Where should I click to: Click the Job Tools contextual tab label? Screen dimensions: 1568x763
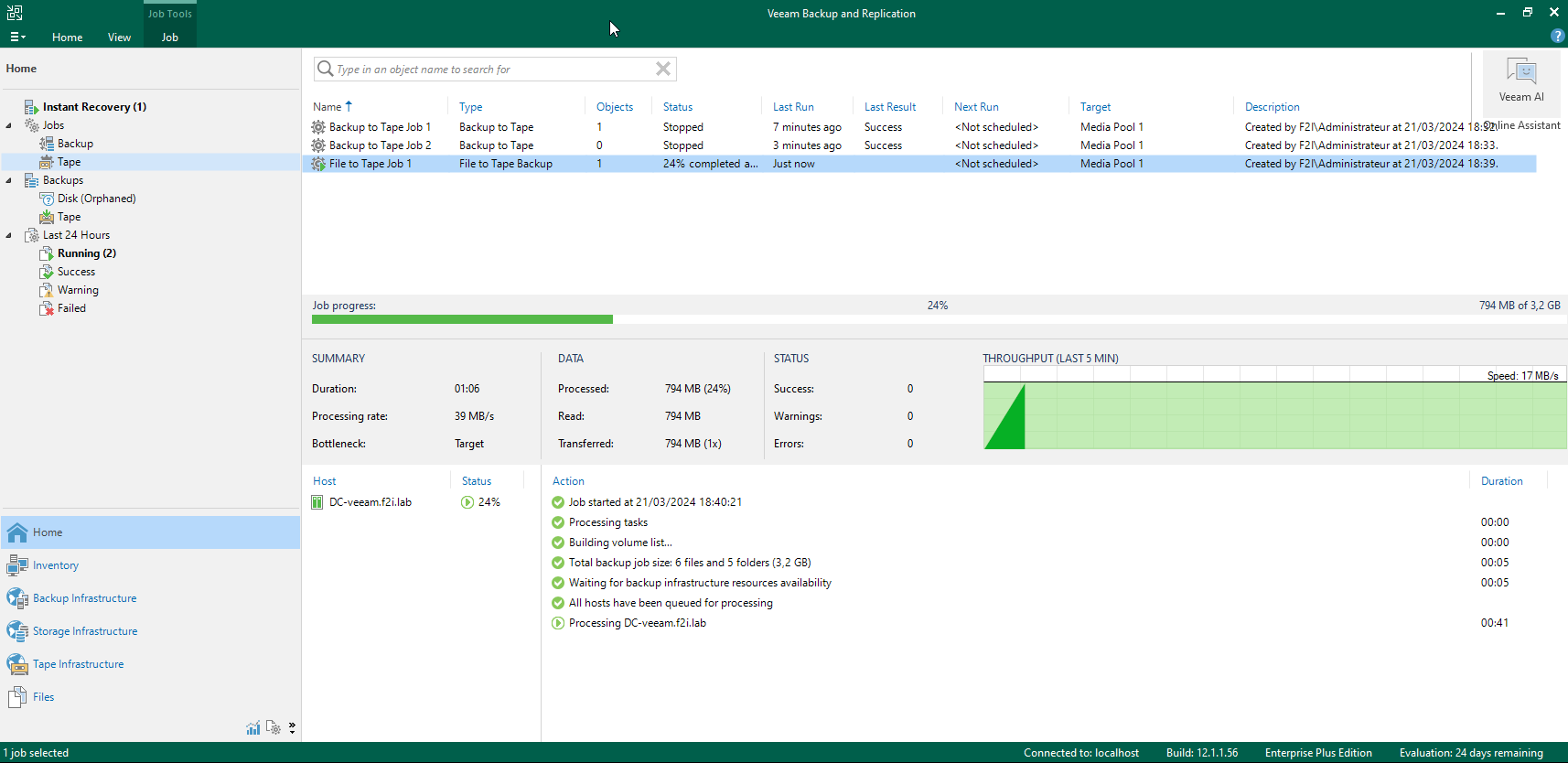[x=170, y=14]
